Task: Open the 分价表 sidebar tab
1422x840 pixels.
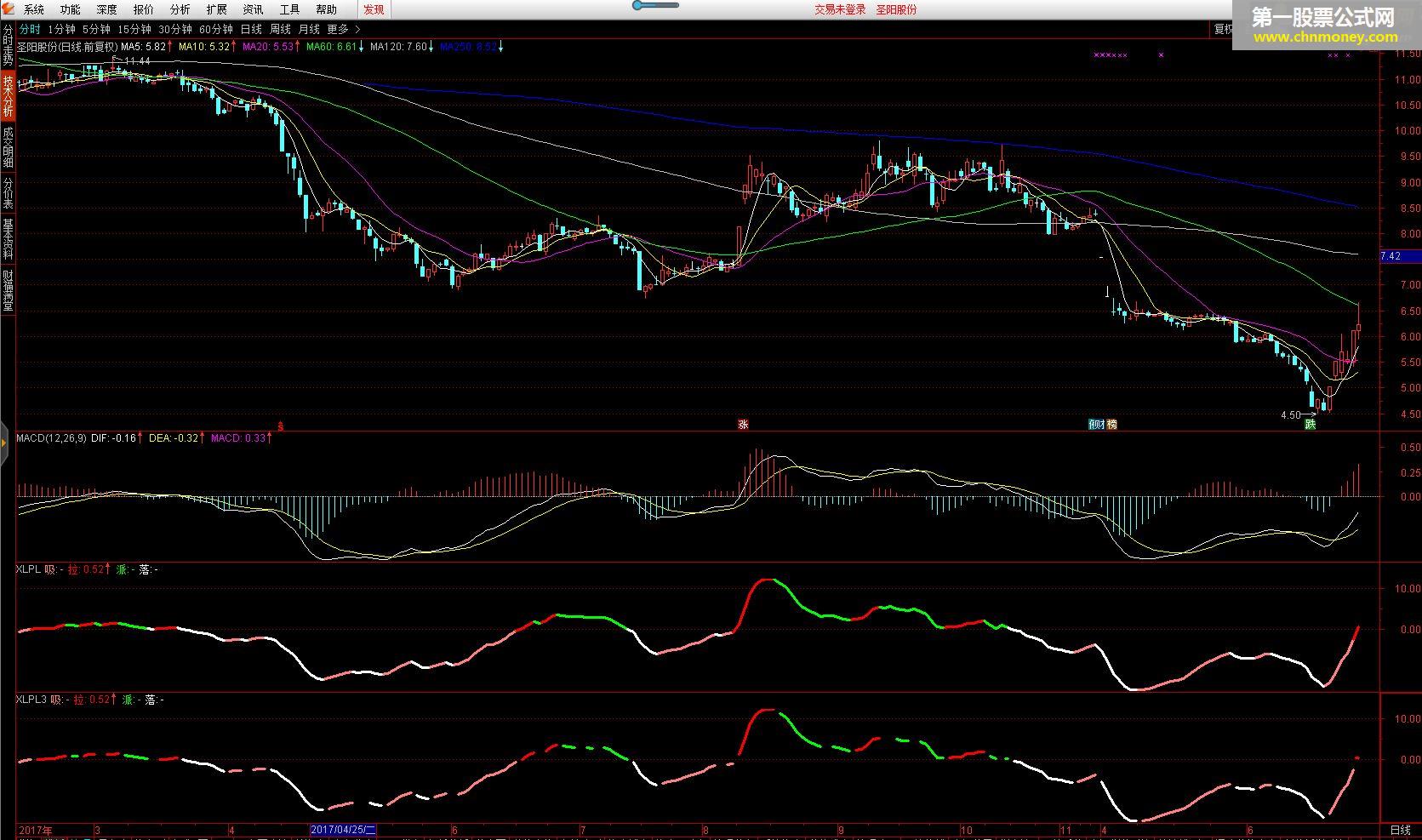Action: (8, 193)
